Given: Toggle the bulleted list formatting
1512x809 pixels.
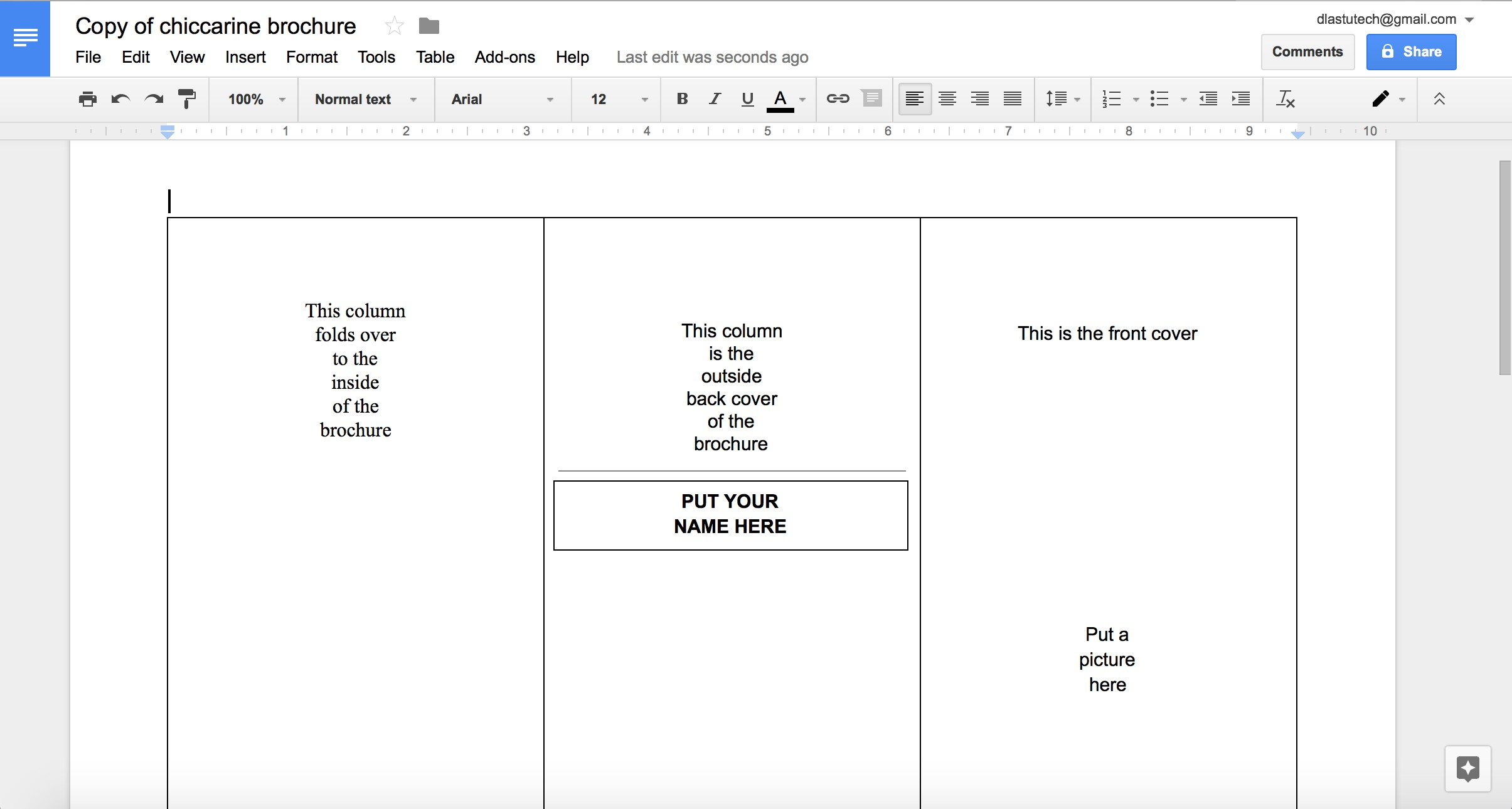Looking at the screenshot, I should tap(1158, 98).
